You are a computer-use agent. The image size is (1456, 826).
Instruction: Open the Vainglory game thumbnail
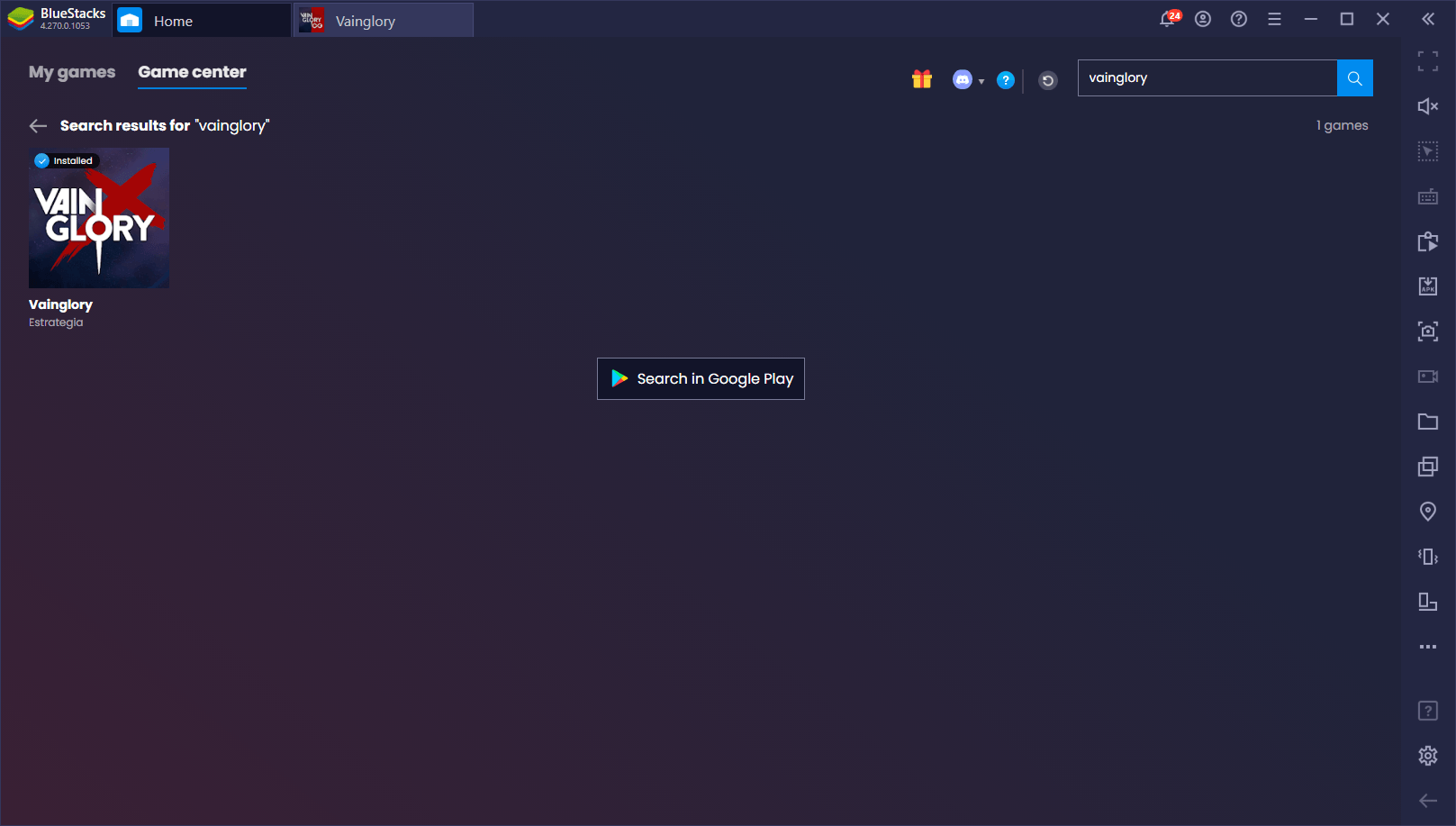99,218
